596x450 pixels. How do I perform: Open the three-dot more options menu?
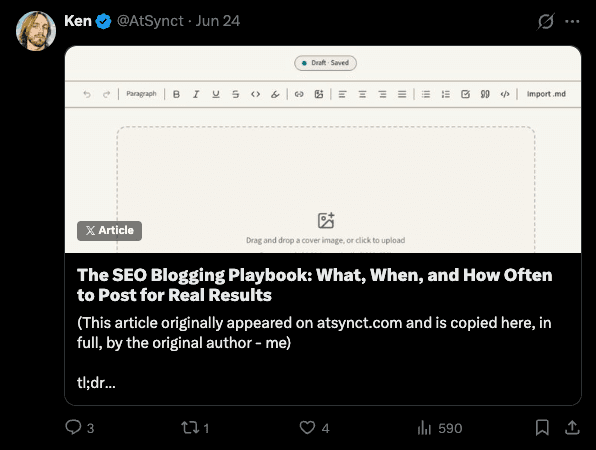click(x=572, y=22)
